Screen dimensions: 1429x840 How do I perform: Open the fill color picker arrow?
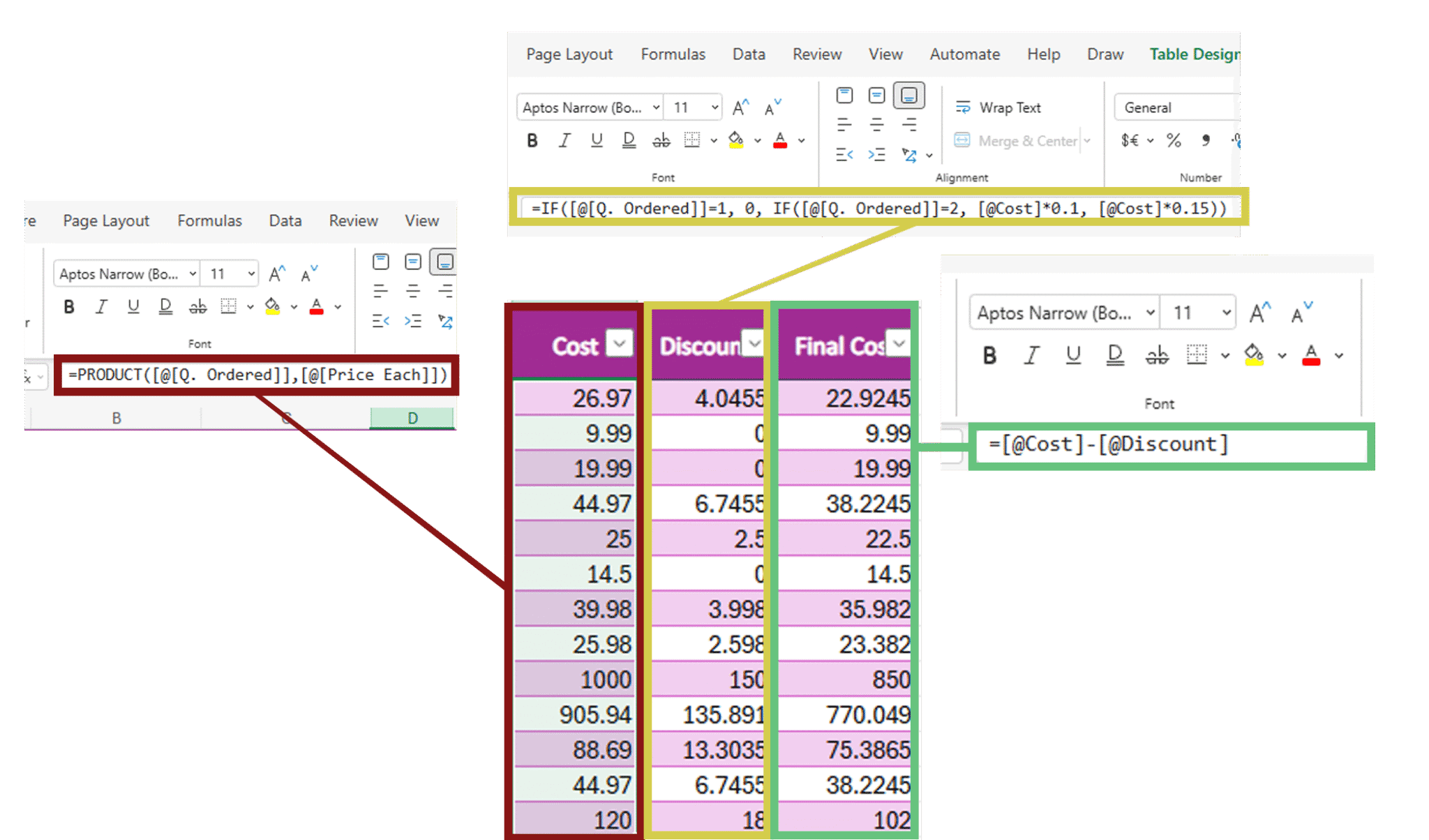coord(756,140)
